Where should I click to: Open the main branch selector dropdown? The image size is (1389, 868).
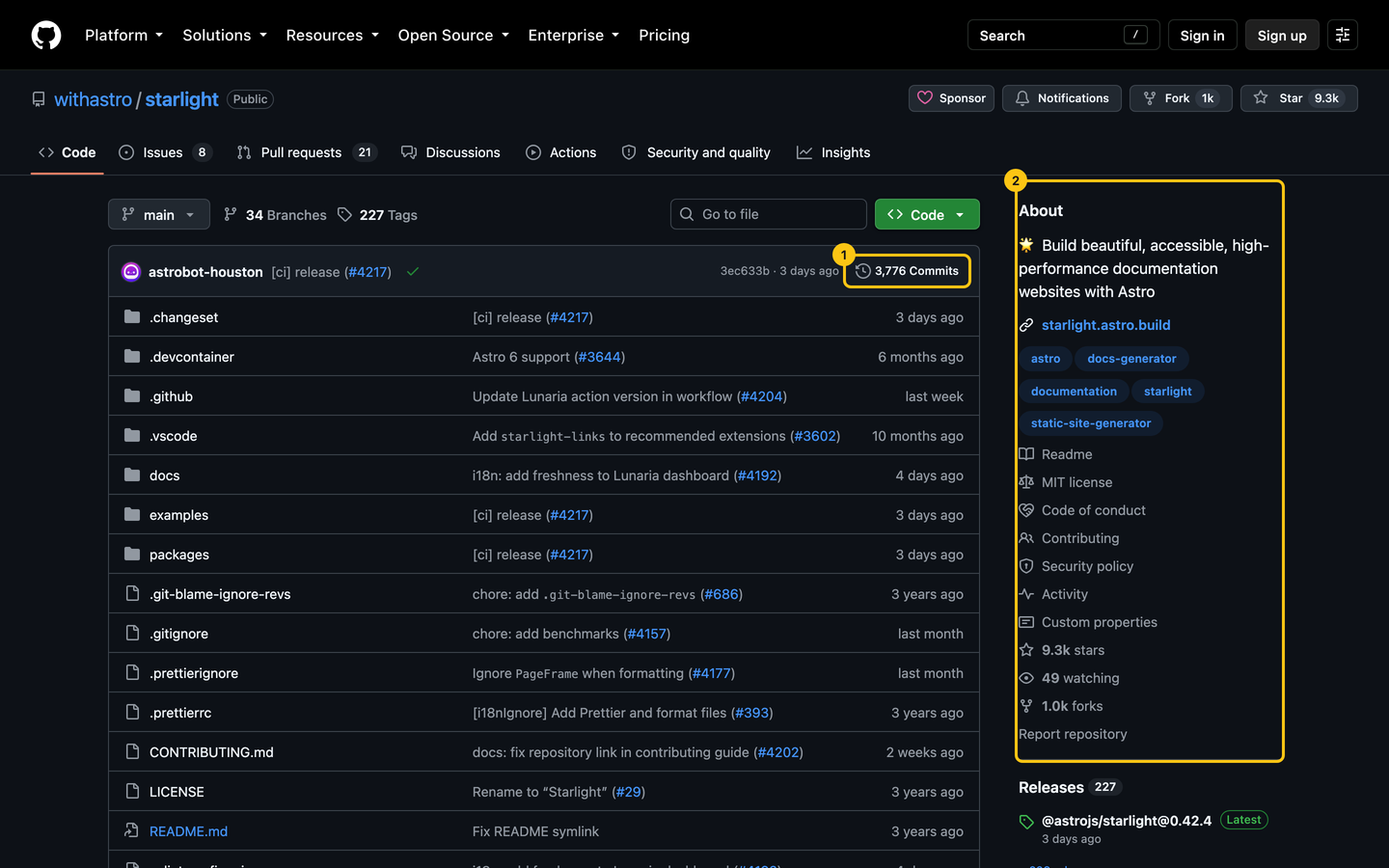click(158, 214)
